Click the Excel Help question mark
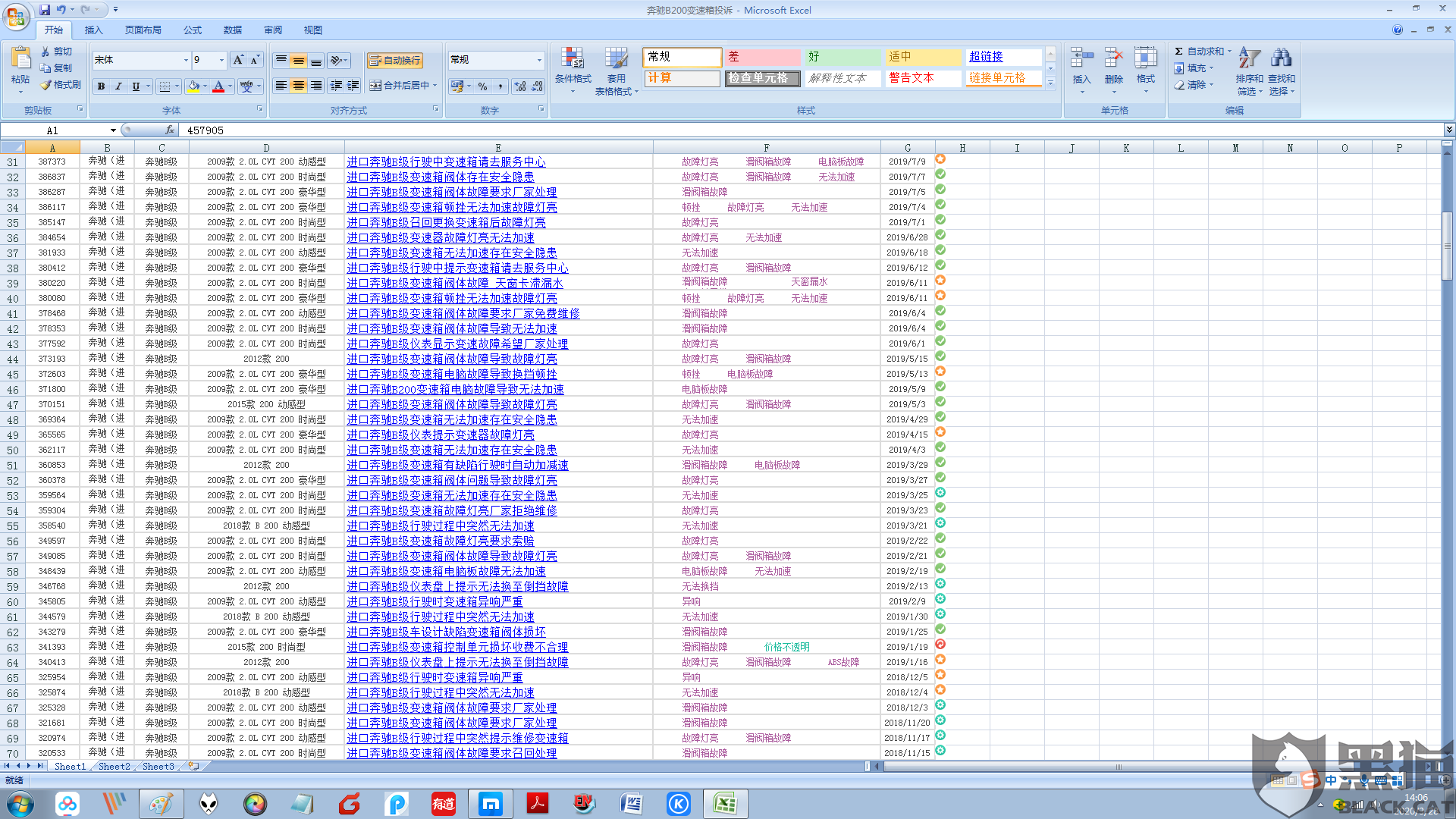This screenshot has width=1456, height=819. [x=1397, y=30]
